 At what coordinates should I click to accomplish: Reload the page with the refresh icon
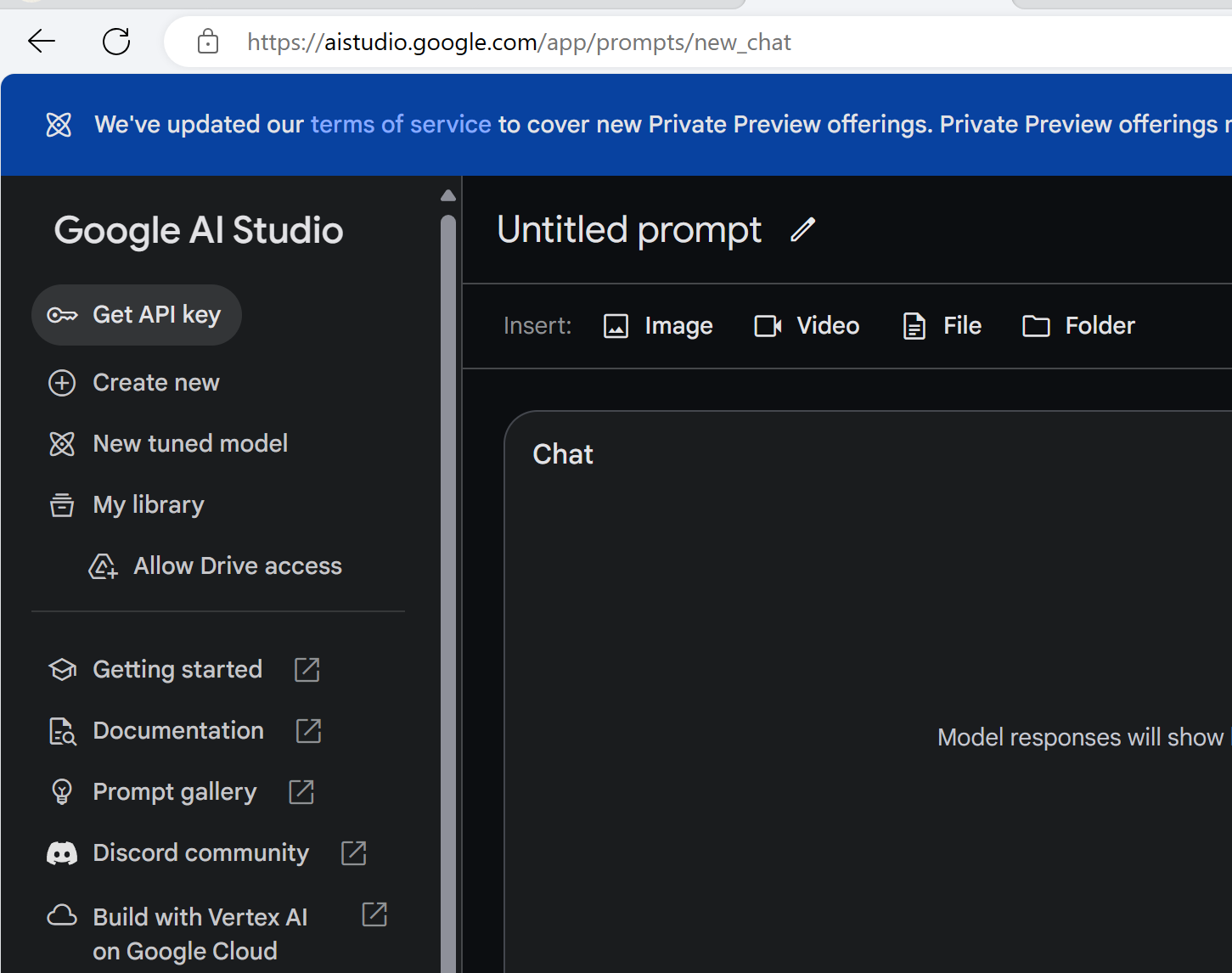click(x=116, y=41)
